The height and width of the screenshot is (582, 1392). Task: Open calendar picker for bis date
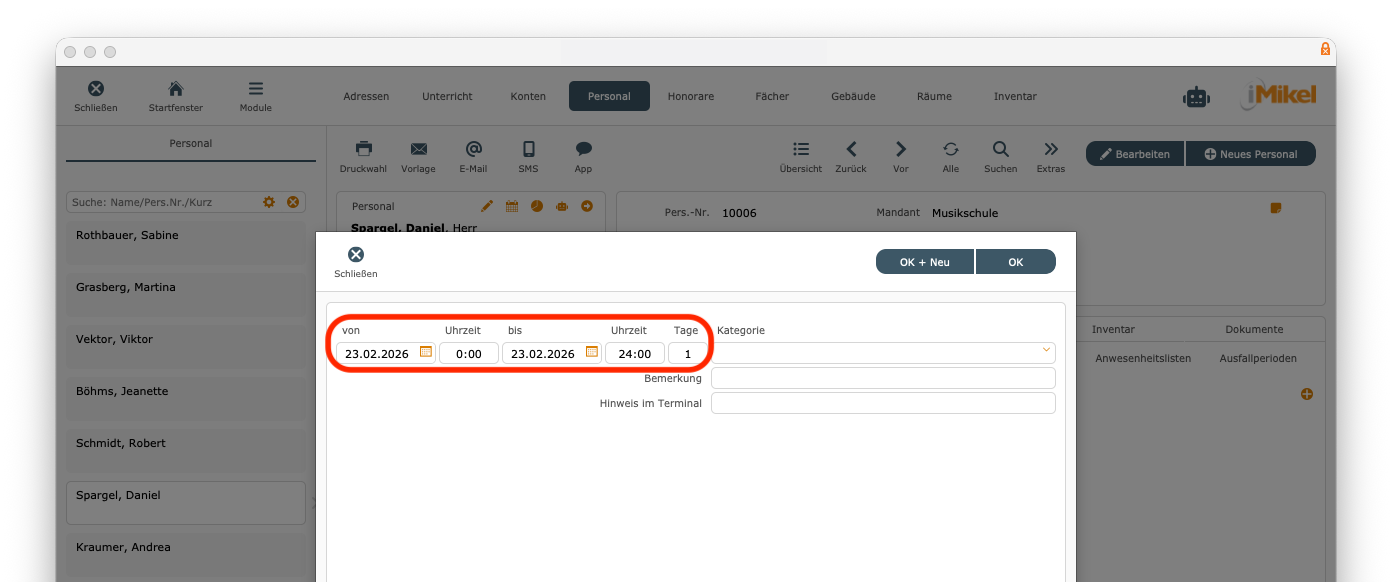(x=592, y=352)
